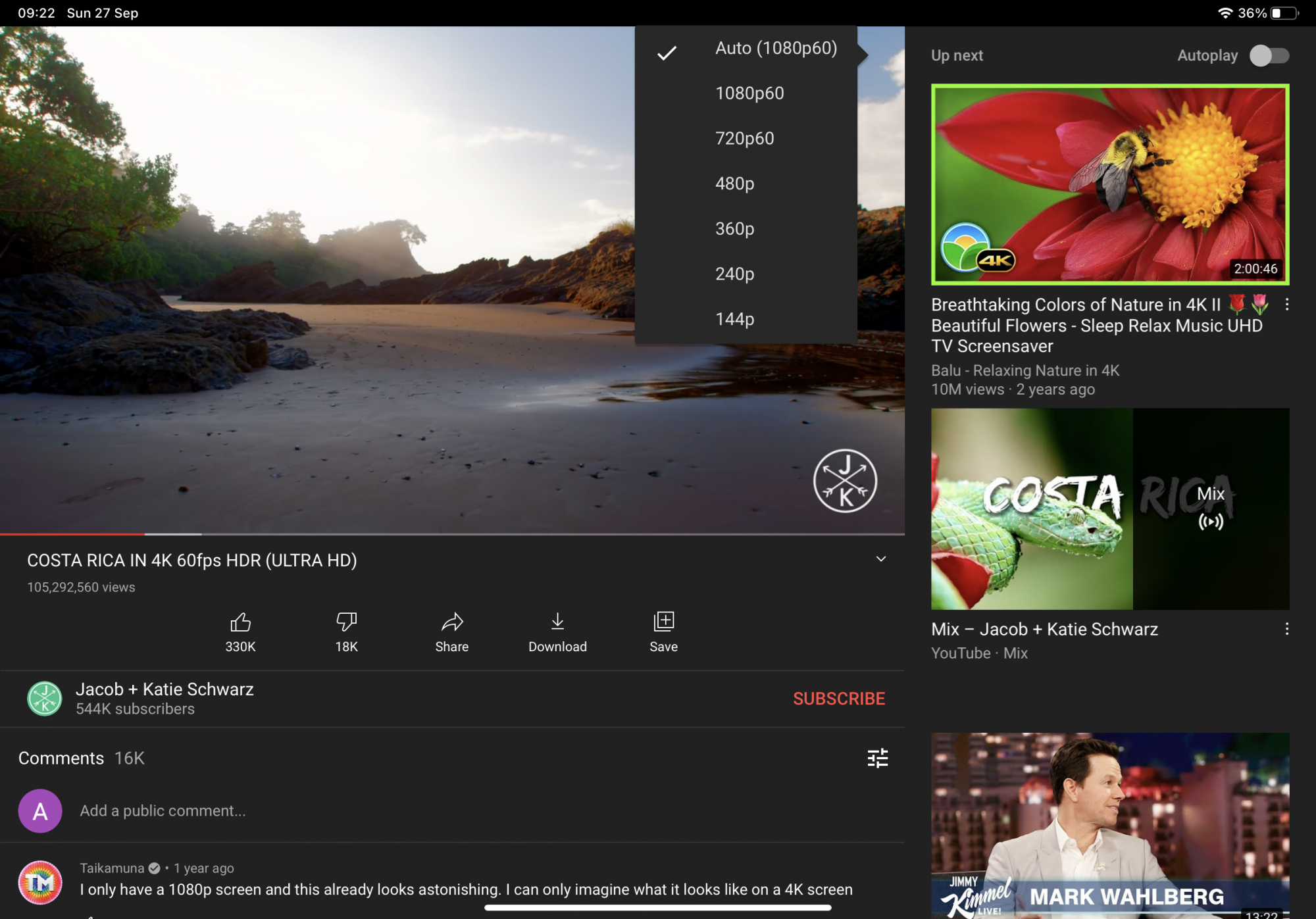Subscribe to Jacob + Katie Schwarz
The width and height of the screenshot is (1316, 919).
tap(839, 699)
